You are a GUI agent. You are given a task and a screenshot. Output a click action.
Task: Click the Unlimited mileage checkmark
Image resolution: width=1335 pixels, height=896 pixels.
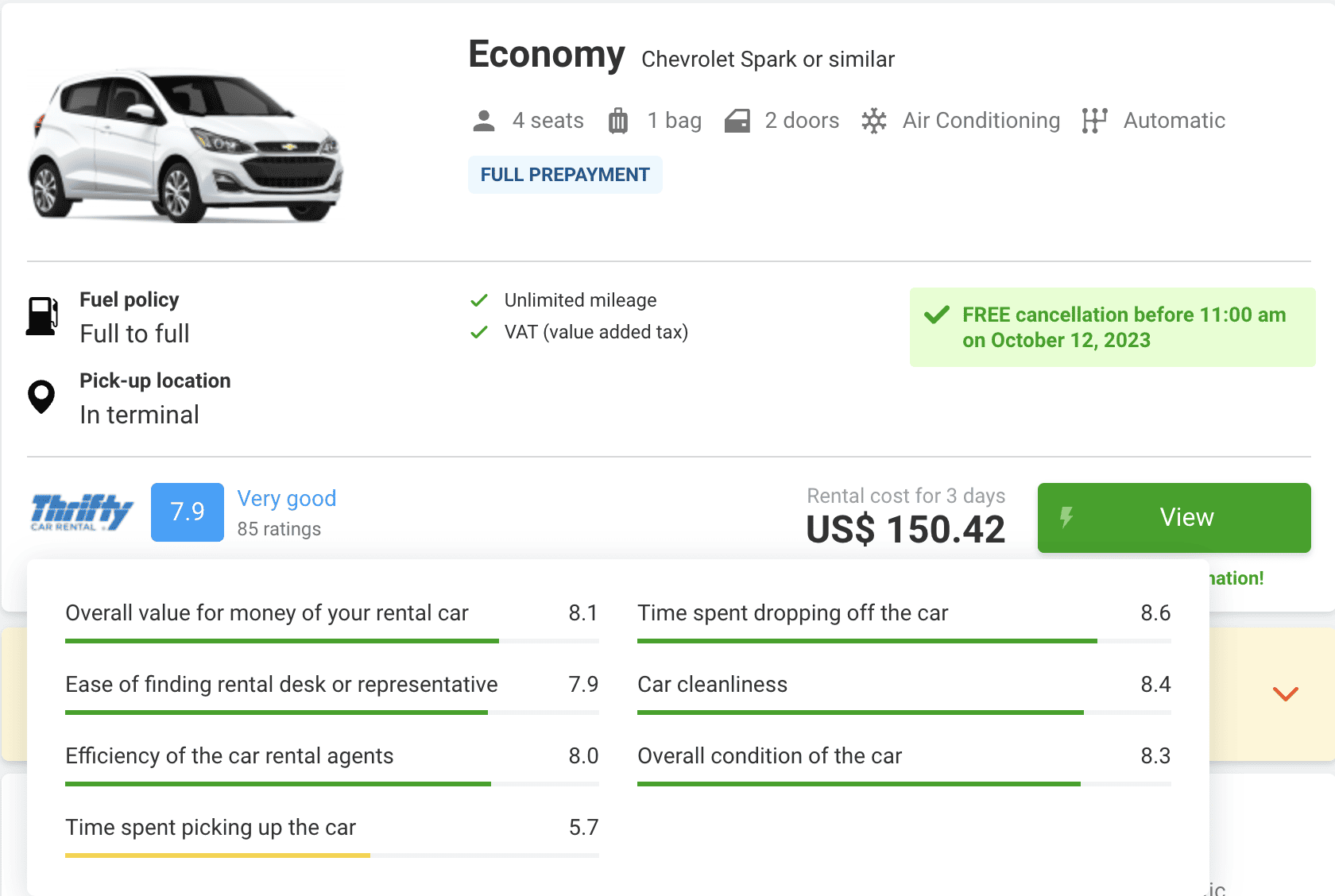click(479, 300)
